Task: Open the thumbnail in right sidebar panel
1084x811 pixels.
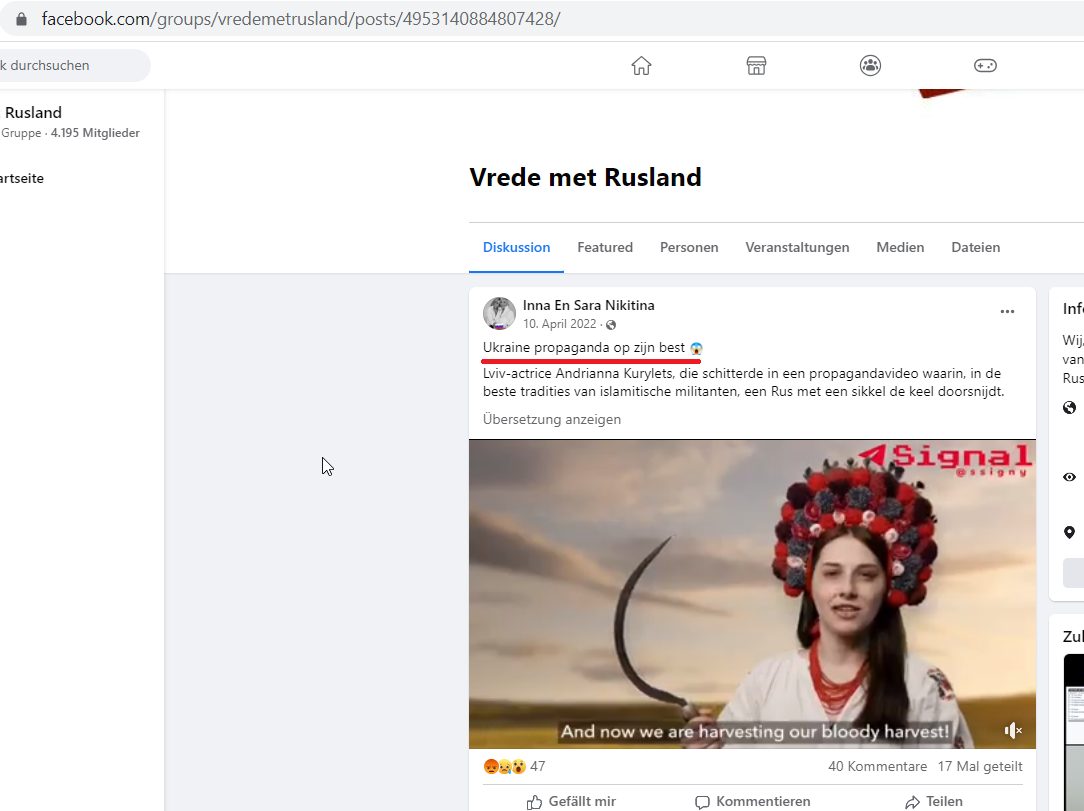Action: pyautogui.click(x=1074, y=731)
